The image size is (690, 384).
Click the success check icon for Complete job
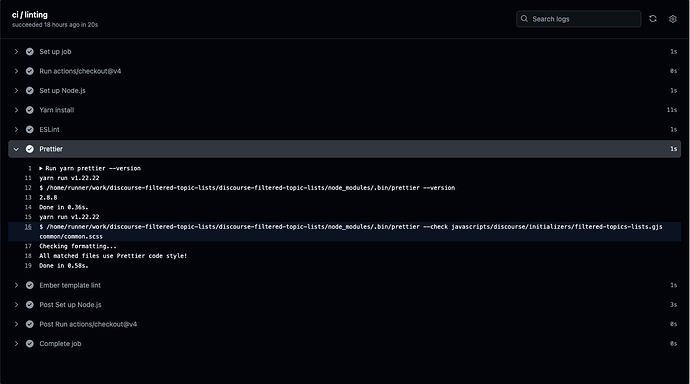pos(29,344)
